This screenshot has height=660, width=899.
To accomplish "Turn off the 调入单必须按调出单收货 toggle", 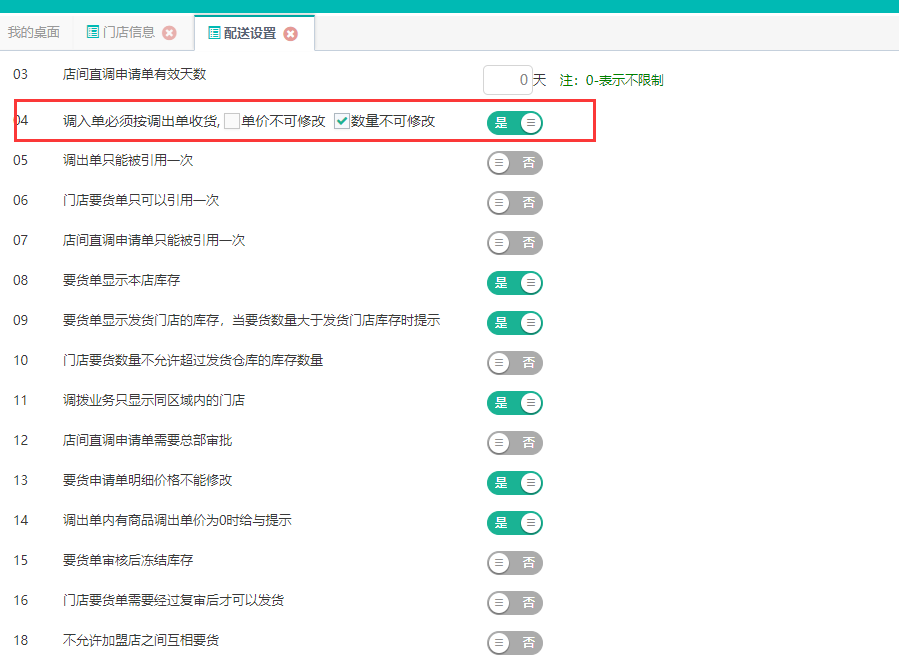I will tap(515, 123).
